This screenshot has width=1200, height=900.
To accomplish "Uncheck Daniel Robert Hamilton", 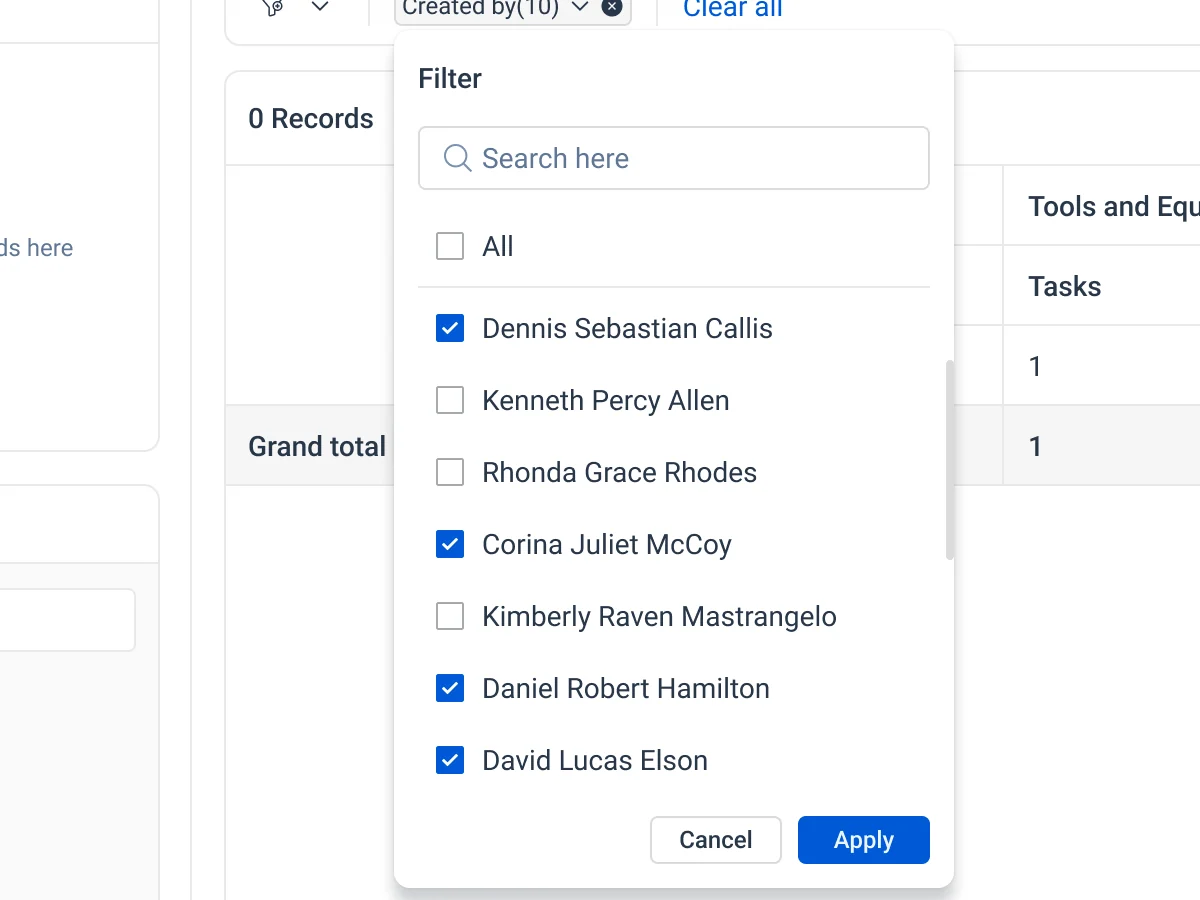I will tap(450, 688).
